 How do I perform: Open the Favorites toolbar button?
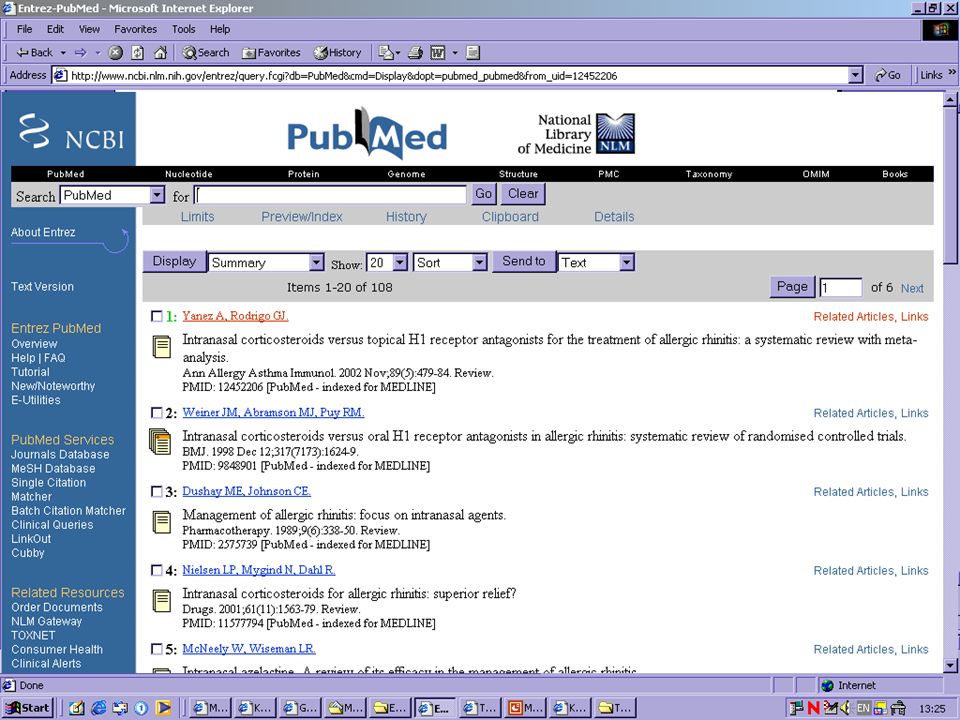[x=271, y=53]
